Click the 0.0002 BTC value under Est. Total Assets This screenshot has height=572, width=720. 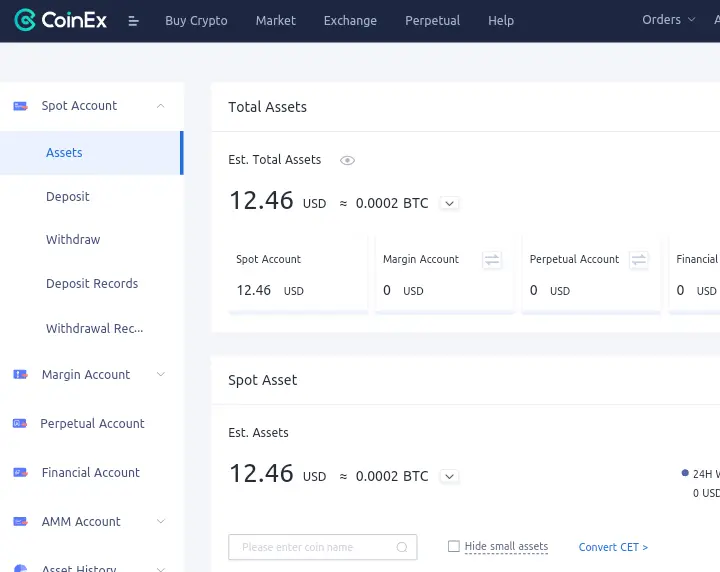coord(392,203)
